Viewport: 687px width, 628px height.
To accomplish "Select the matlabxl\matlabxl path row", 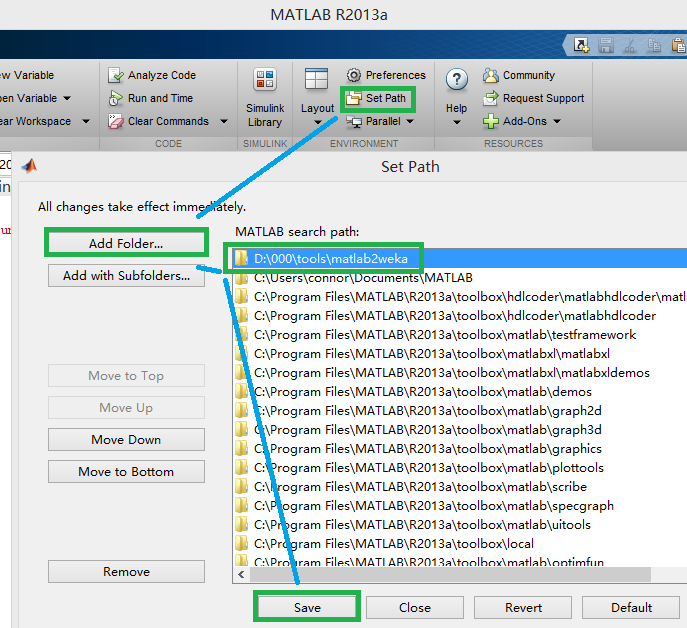I will point(460,354).
